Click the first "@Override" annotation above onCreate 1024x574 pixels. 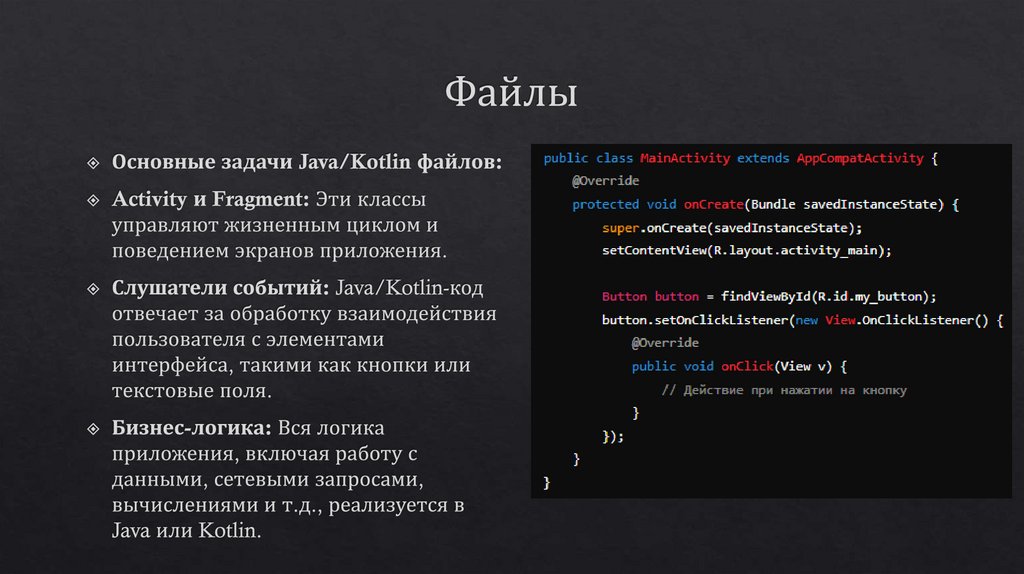pyautogui.click(x=605, y=181)
